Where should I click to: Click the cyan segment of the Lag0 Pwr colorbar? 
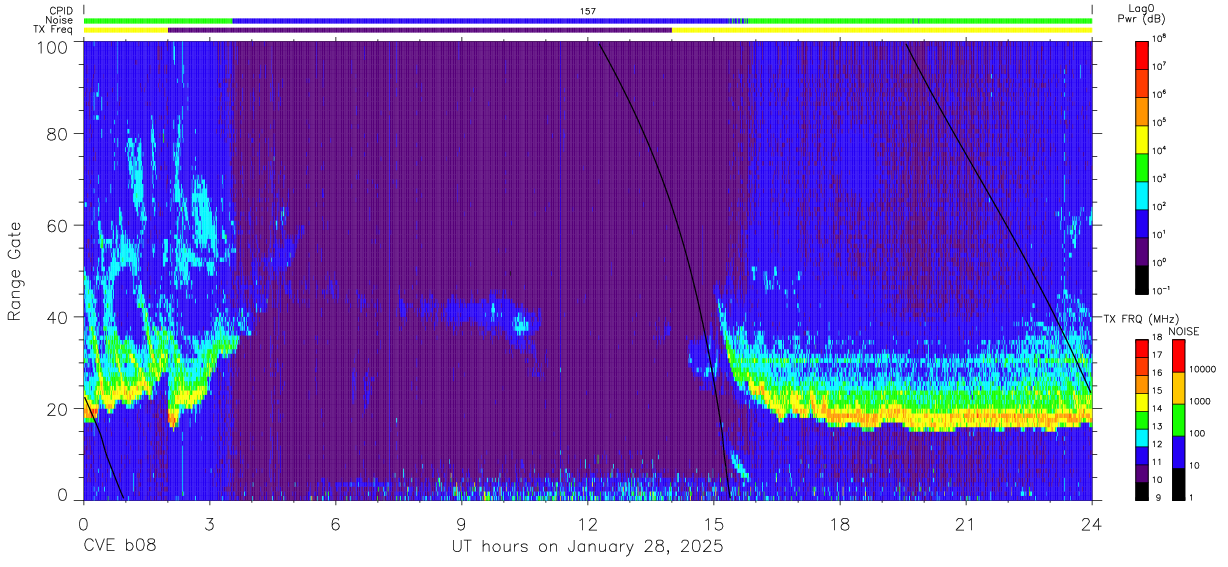coord(1143,194)
